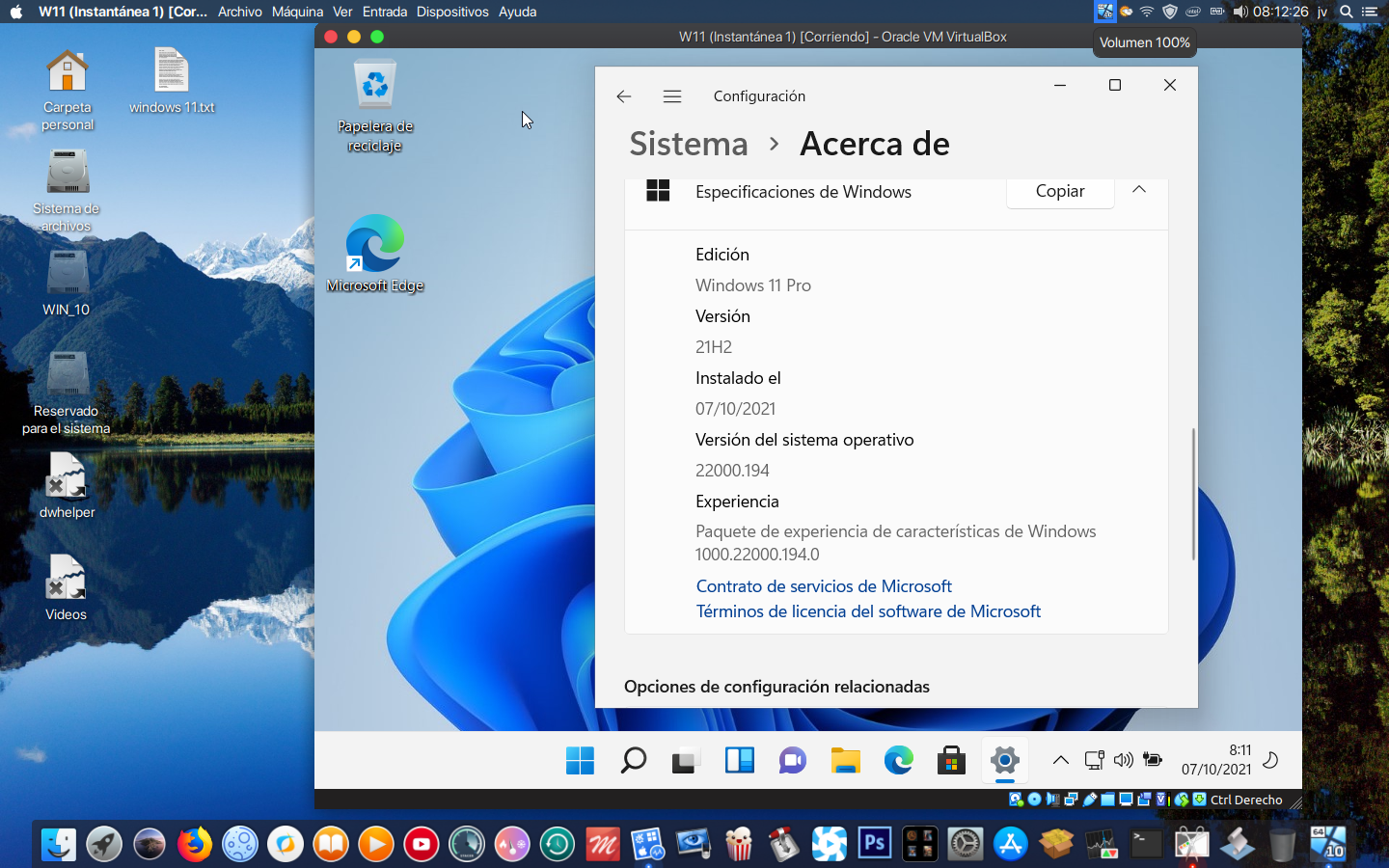Open Windows notification moon icon
Viewport: 1389px width, 868px height.
pyautogui.click(x=1271, y=760)
